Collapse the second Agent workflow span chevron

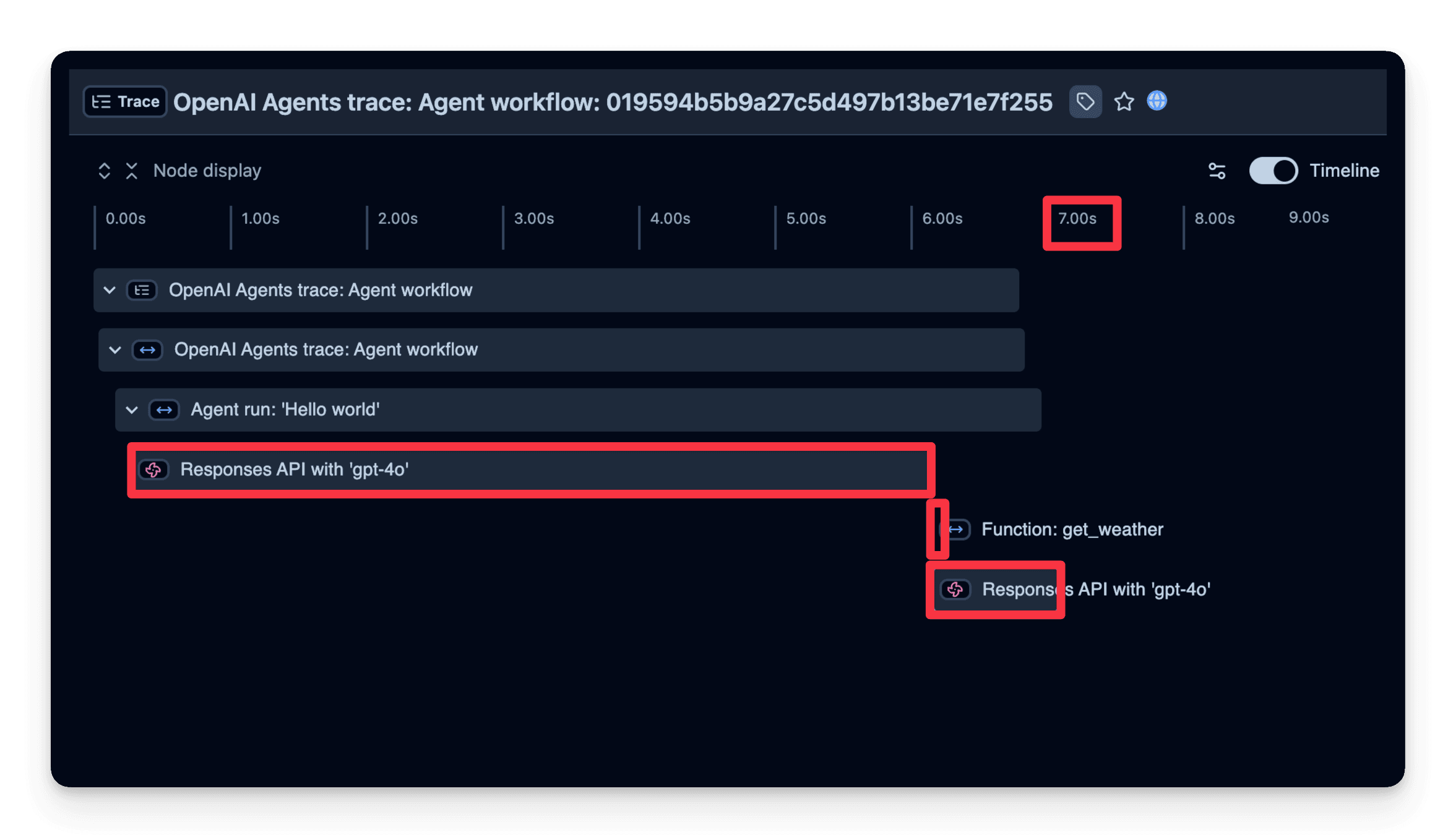115,350
